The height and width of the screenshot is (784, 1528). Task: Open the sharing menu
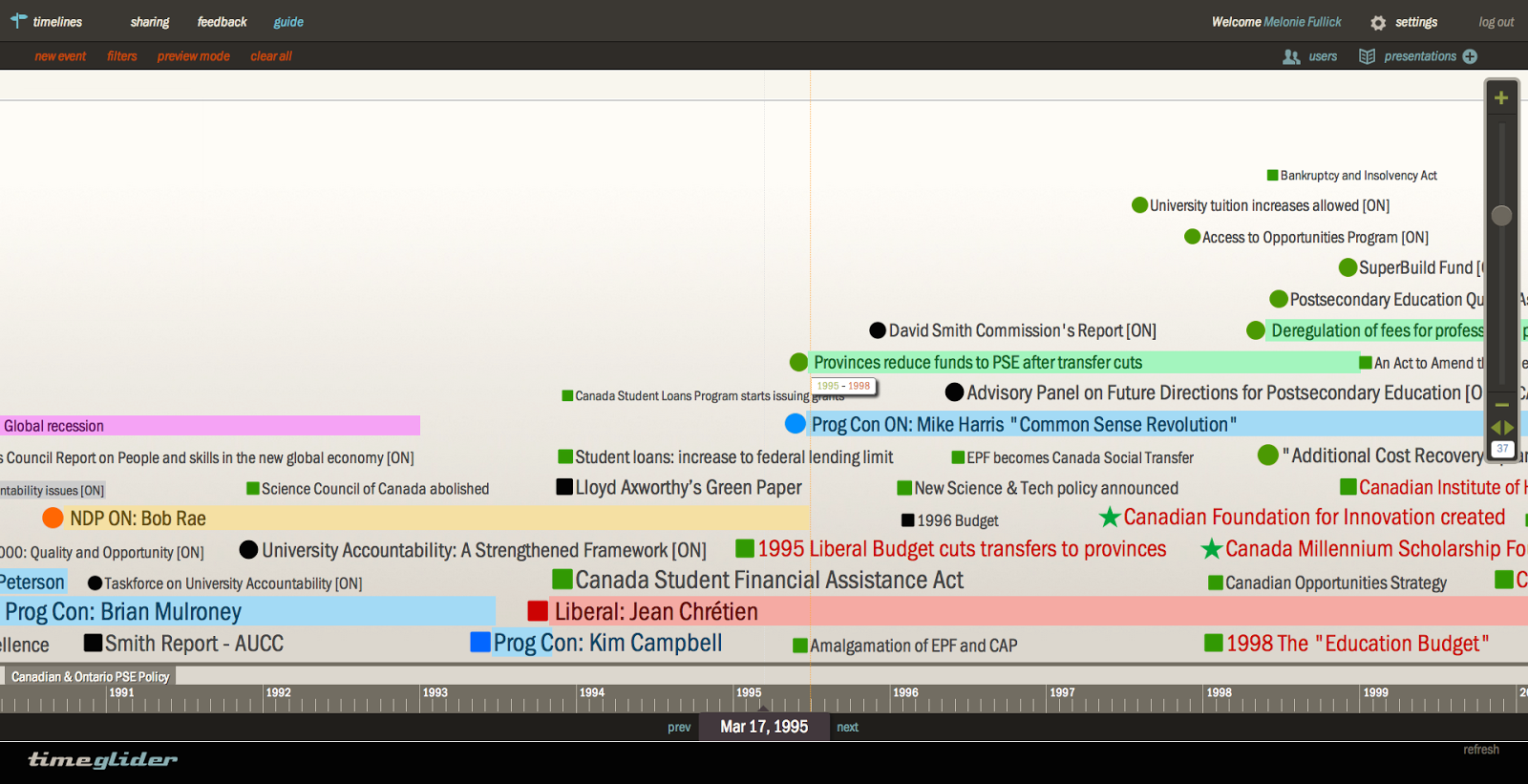click(x=150, y=22)
